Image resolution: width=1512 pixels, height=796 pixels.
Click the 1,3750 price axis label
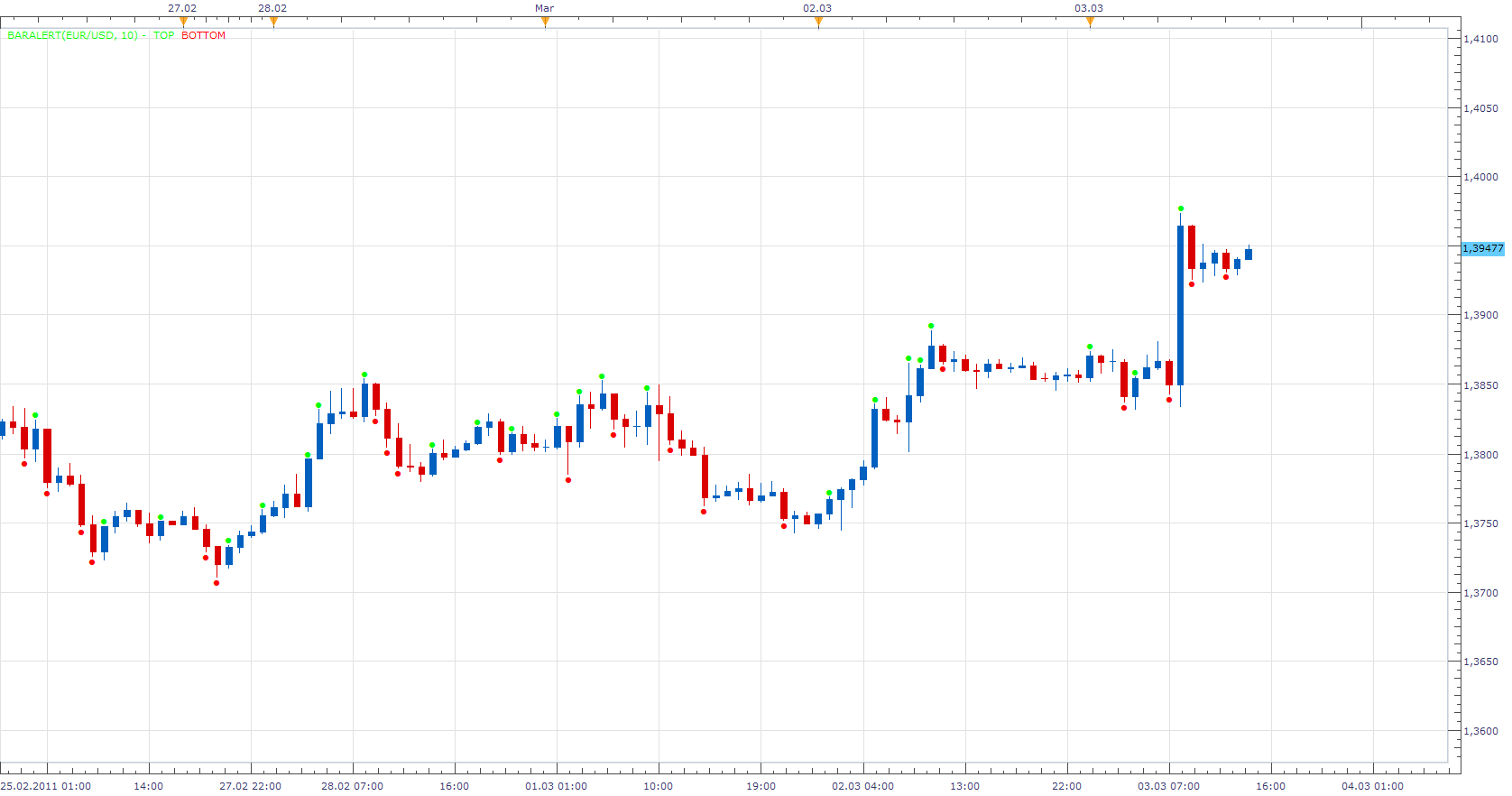pyautogui.click(x=1480, y=523)
